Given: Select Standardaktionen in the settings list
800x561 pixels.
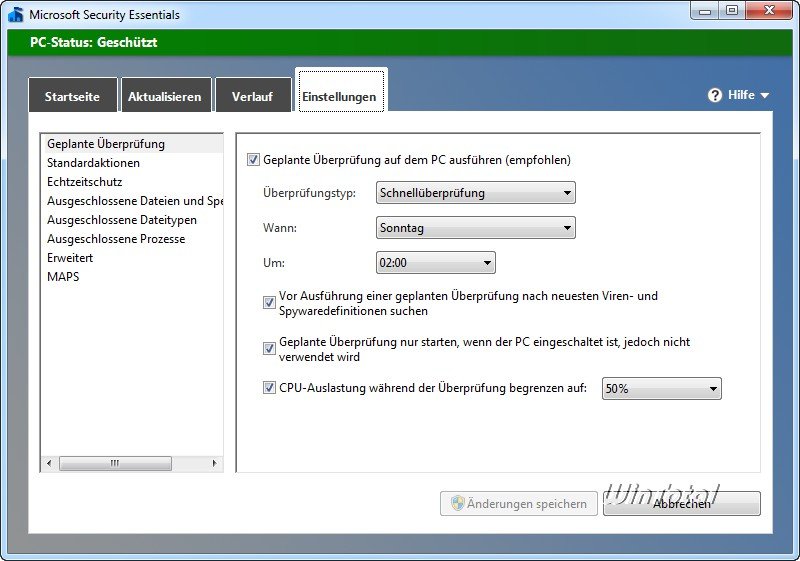Looking at the screenshot, I should tap(132, 163).
